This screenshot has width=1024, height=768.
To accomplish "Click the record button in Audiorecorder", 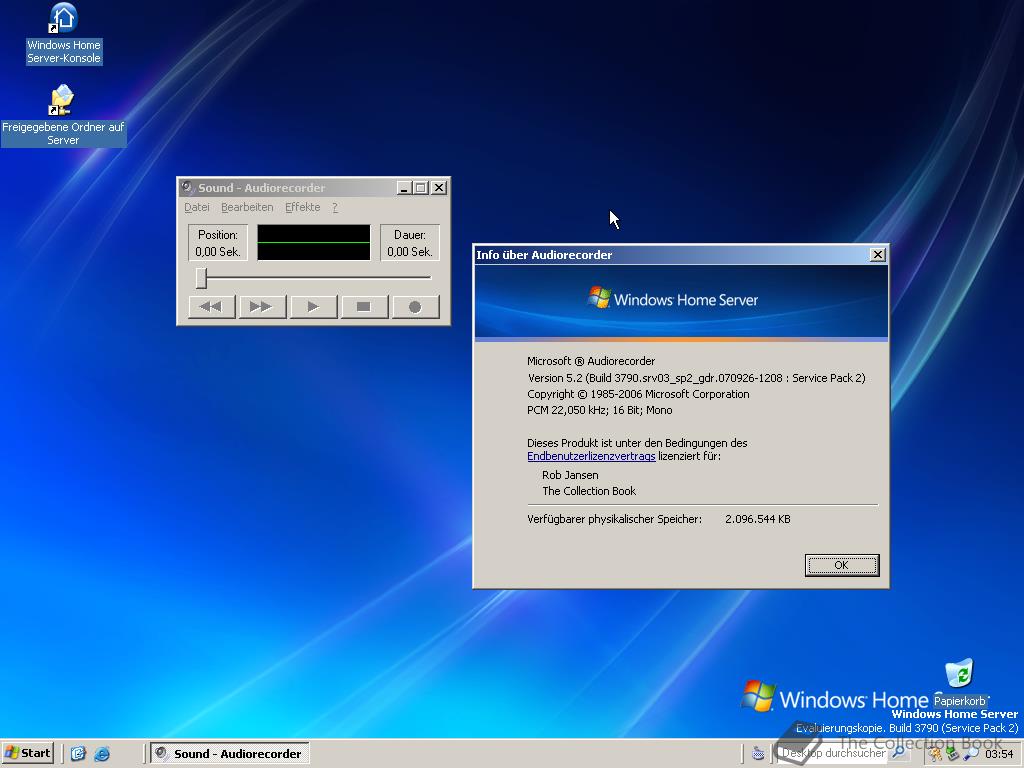I will 415,307.
